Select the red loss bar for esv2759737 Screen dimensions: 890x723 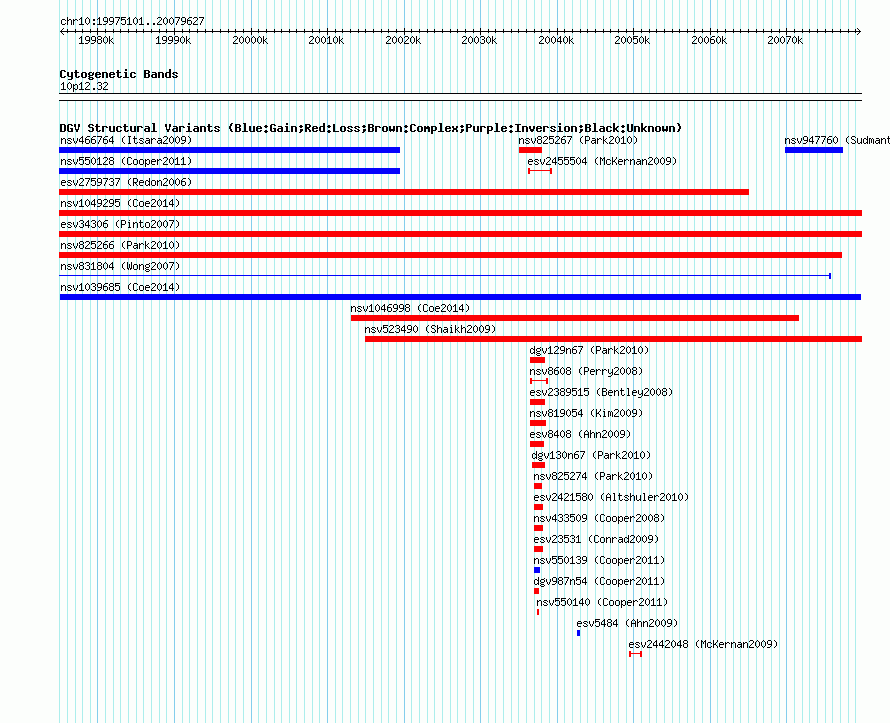pyautogui.click(x=404, y=192)
